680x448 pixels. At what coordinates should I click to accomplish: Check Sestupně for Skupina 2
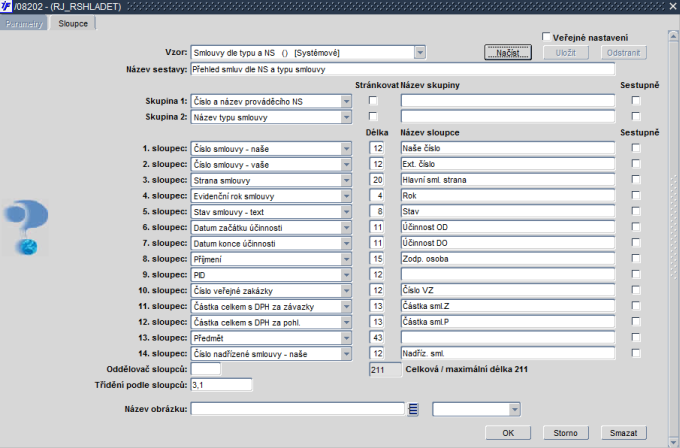pyautogui.click(x=636, y=116)
